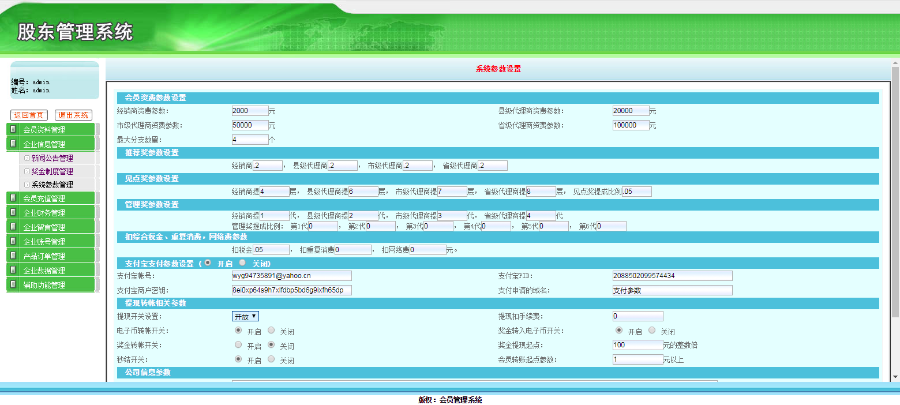Select 关闭 for 电子币转账开关
Viewport: 900px width, 405px height.
pos(271,330)
